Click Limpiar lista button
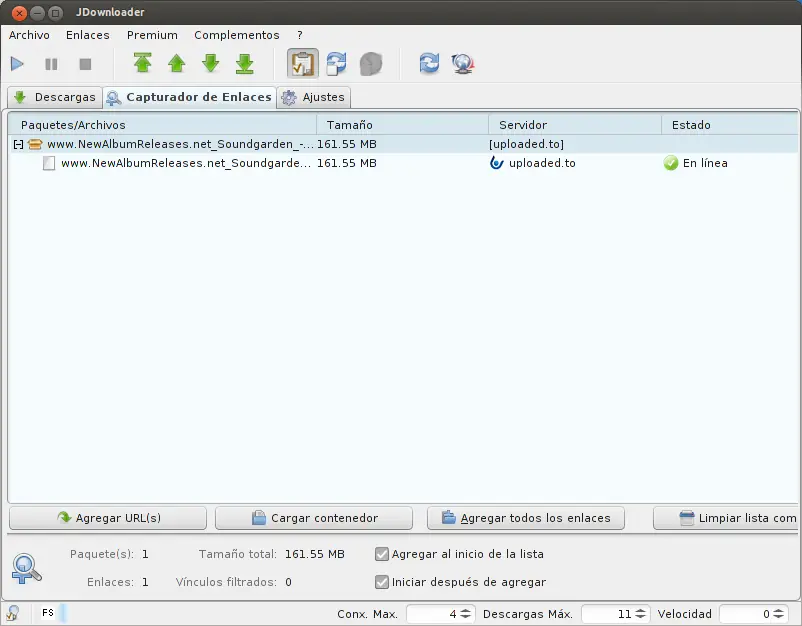This screenshot has height=626, width=802. (726, 518)
